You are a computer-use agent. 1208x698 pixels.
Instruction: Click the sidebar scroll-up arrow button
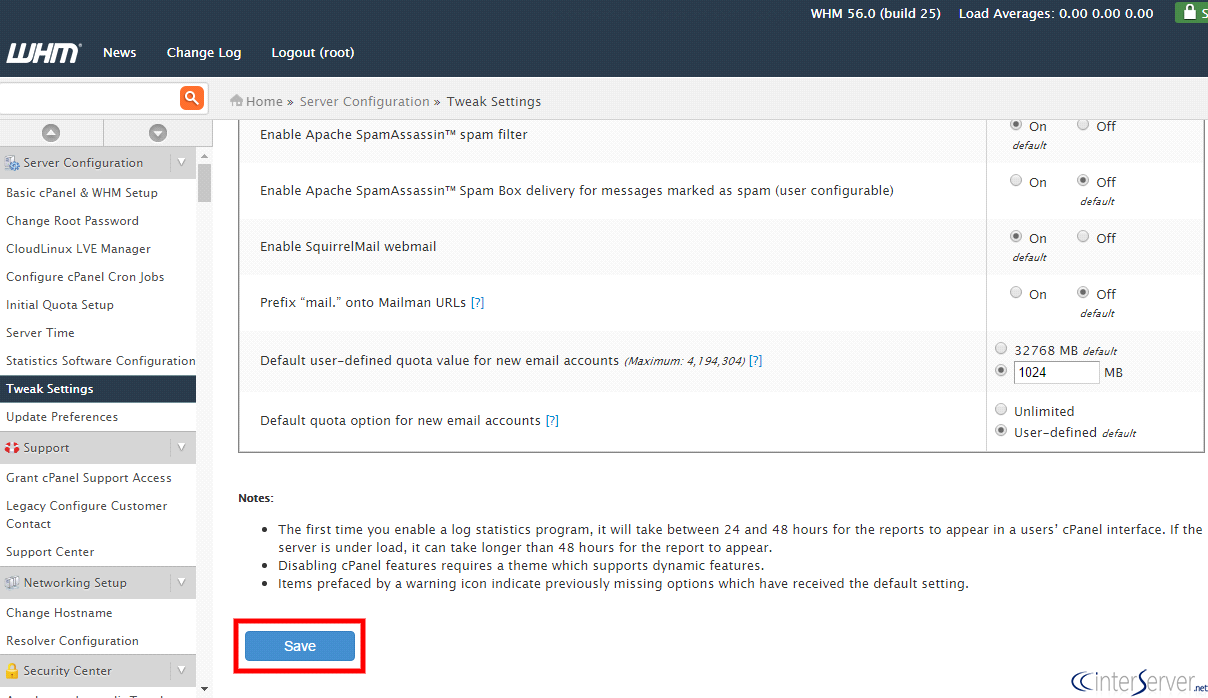(51, 133)
